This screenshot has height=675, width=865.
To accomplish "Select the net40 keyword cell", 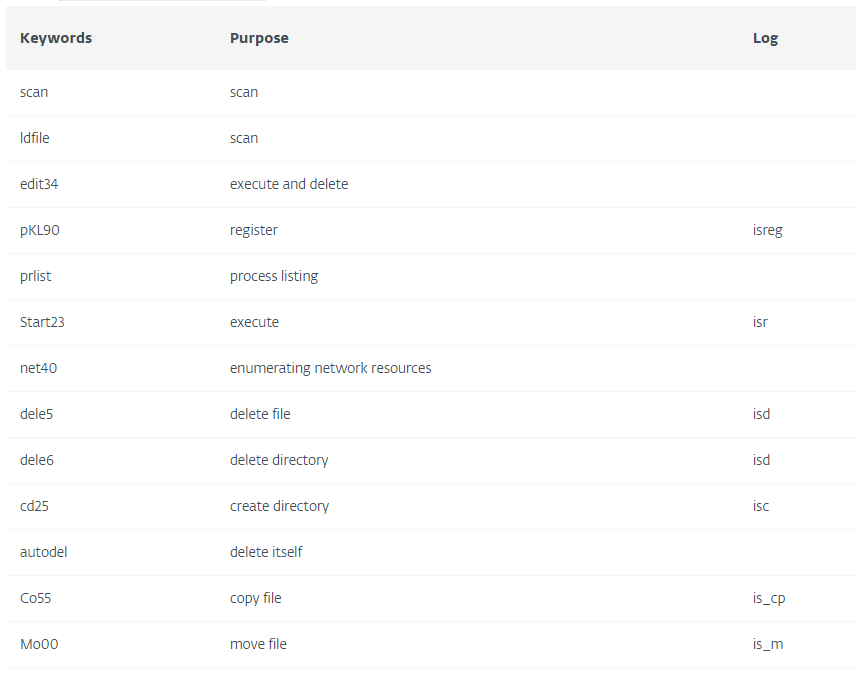I will tap(39, 368).
